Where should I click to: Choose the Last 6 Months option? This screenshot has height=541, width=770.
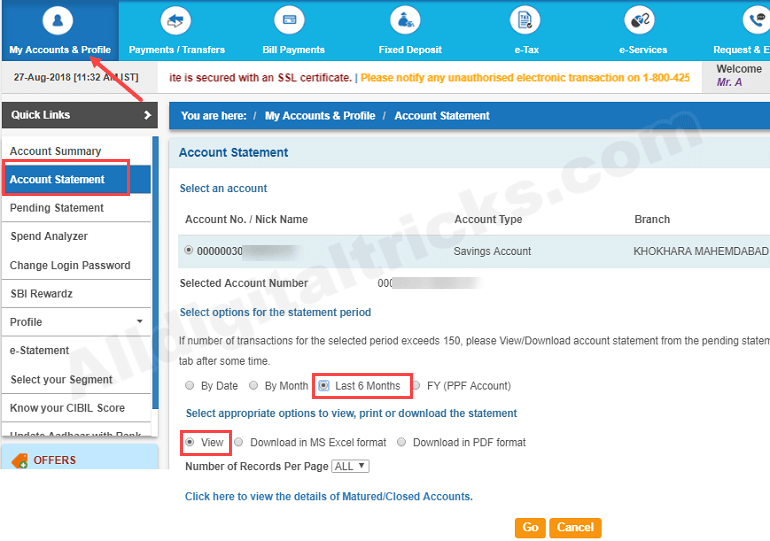pos(324,386)
